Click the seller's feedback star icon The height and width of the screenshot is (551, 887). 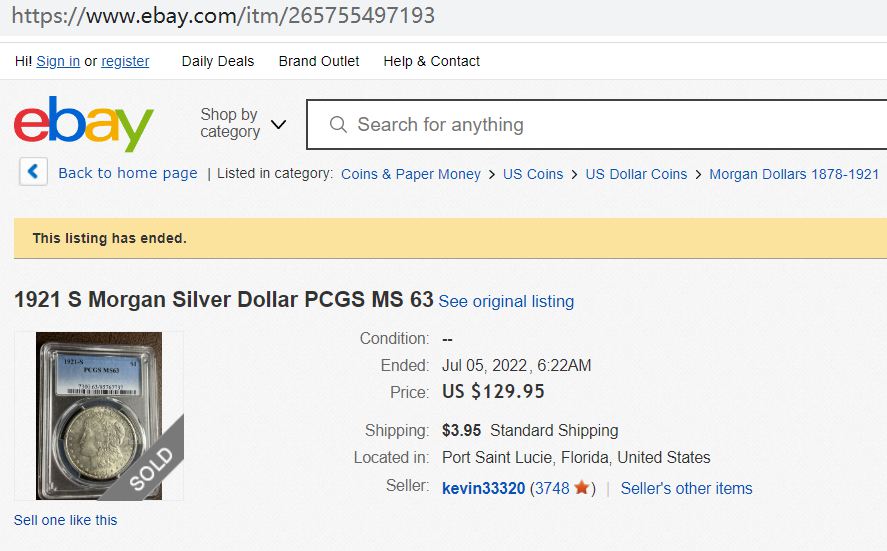(x=581, y=488)
